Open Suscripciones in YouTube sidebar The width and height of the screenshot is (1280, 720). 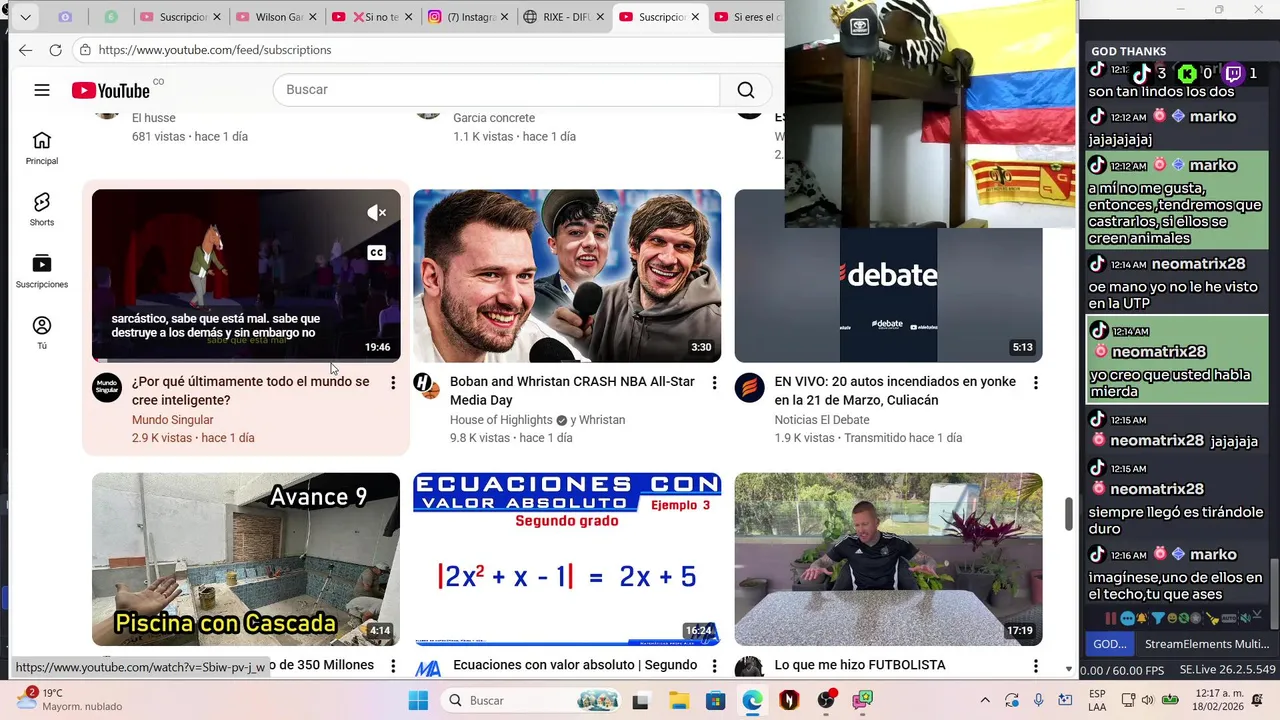(x=42, y=271)
